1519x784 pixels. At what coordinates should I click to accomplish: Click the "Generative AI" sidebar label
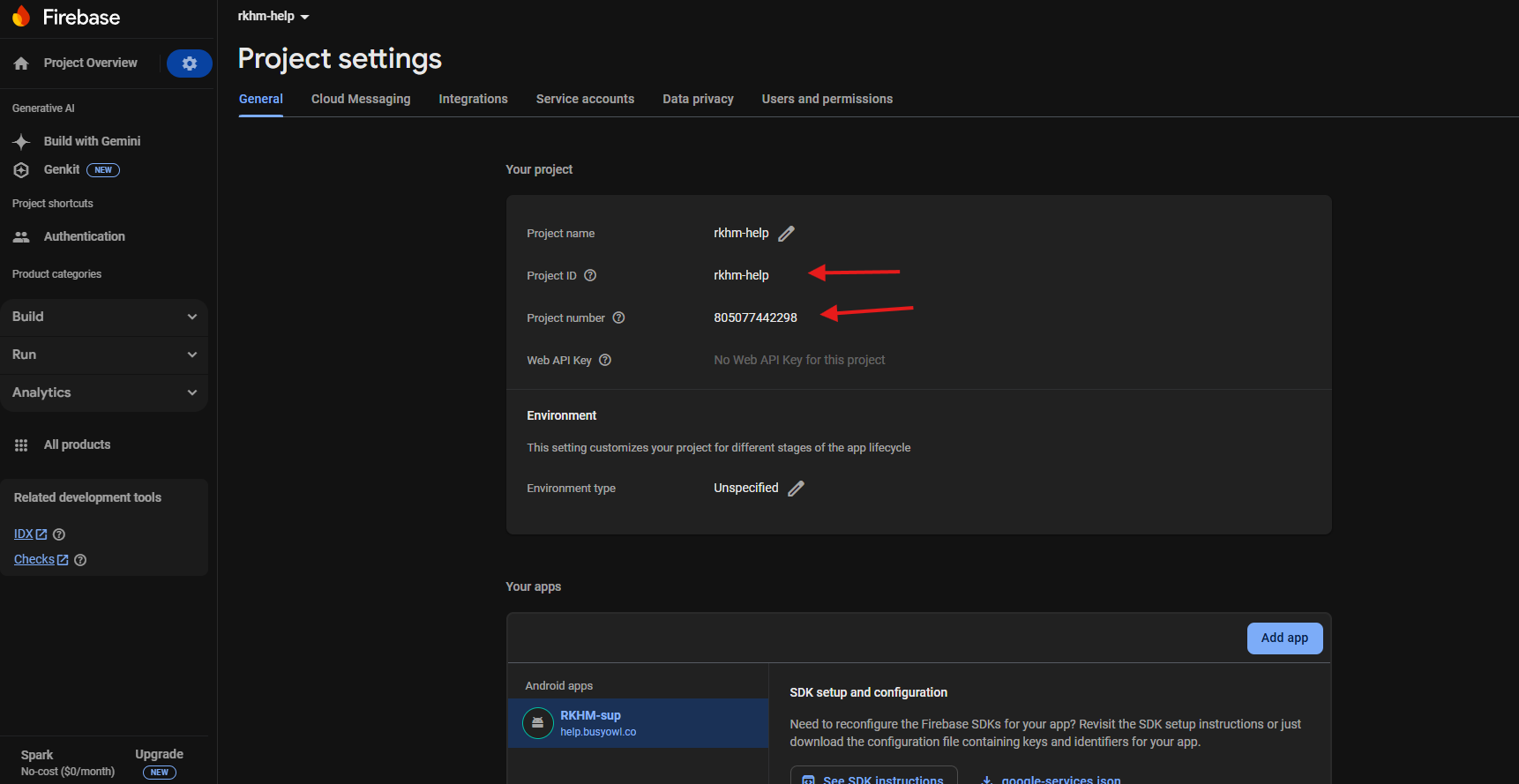(x=43, y=108)
